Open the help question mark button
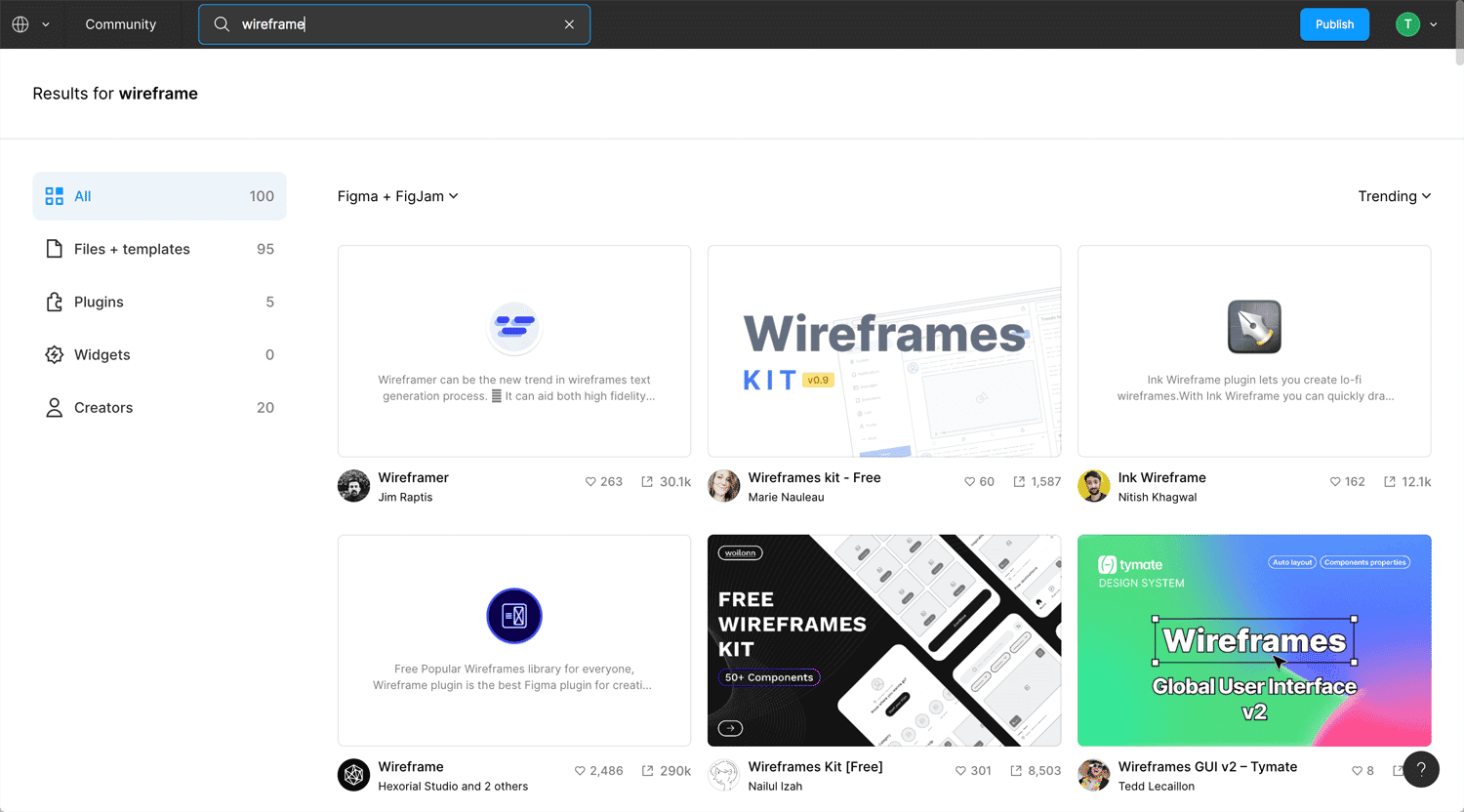The width and height of the screenshot is (1464, 812). click(x=1421, y=769)
